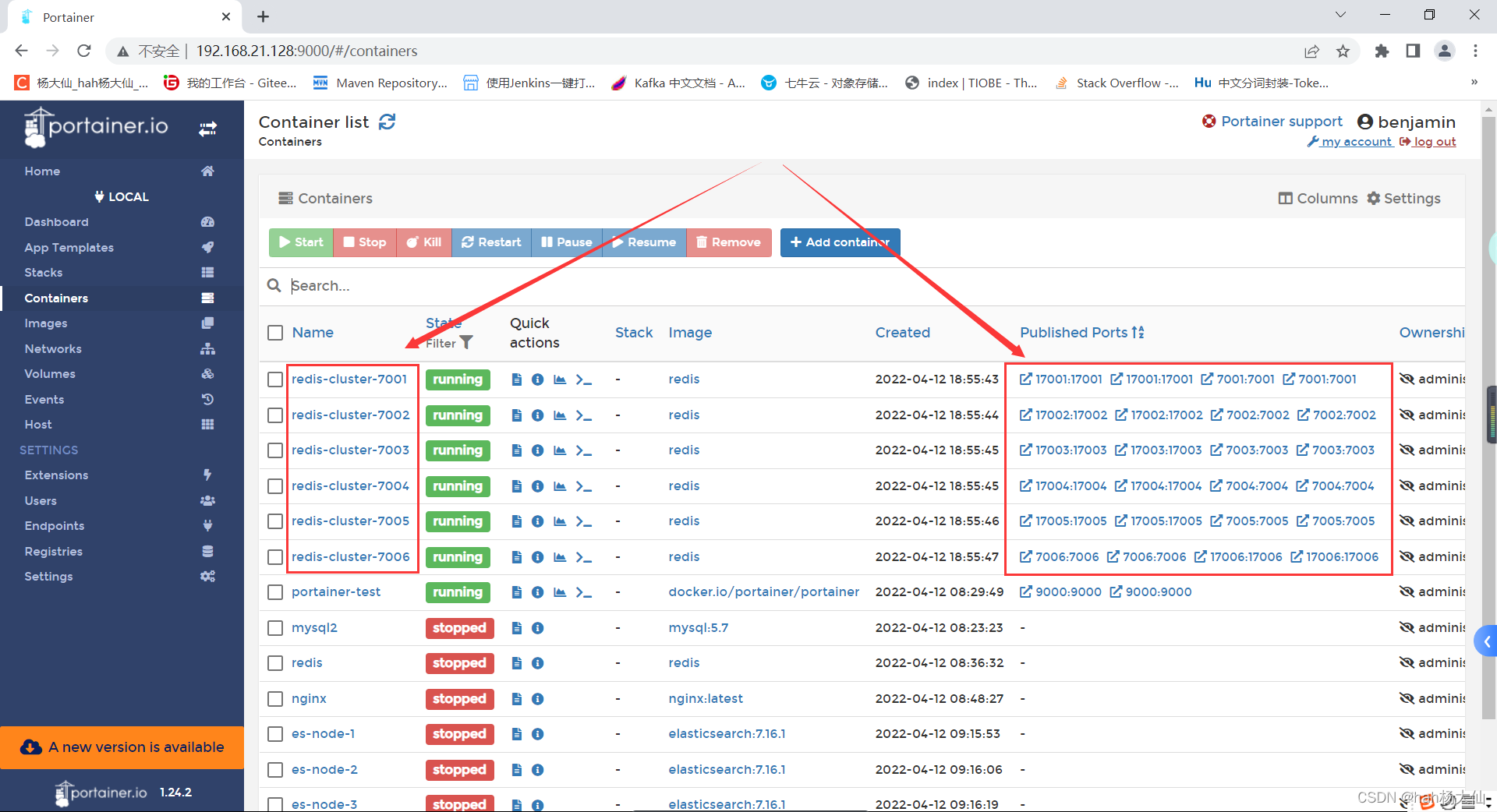
Task: Click the hidden-ownership eye icon for nginx
Action: tap(1407, 698)
